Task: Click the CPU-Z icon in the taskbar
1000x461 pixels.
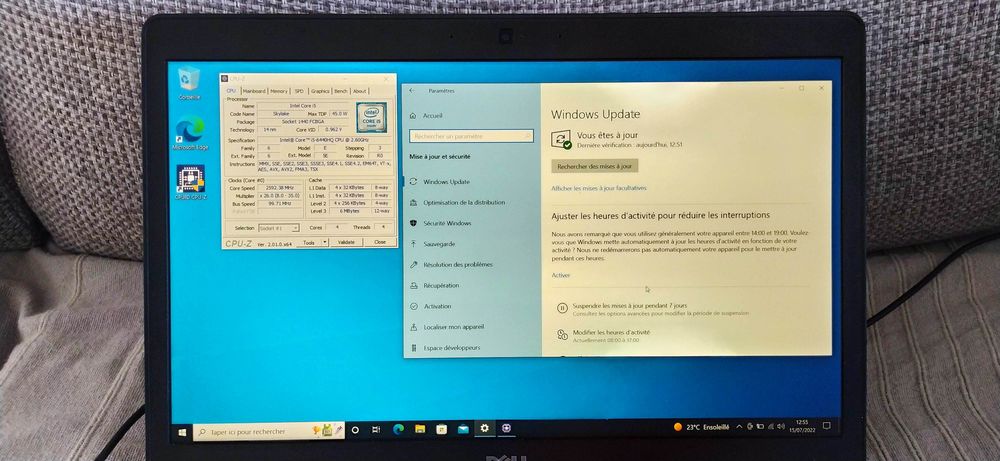Action: point(506,428)
